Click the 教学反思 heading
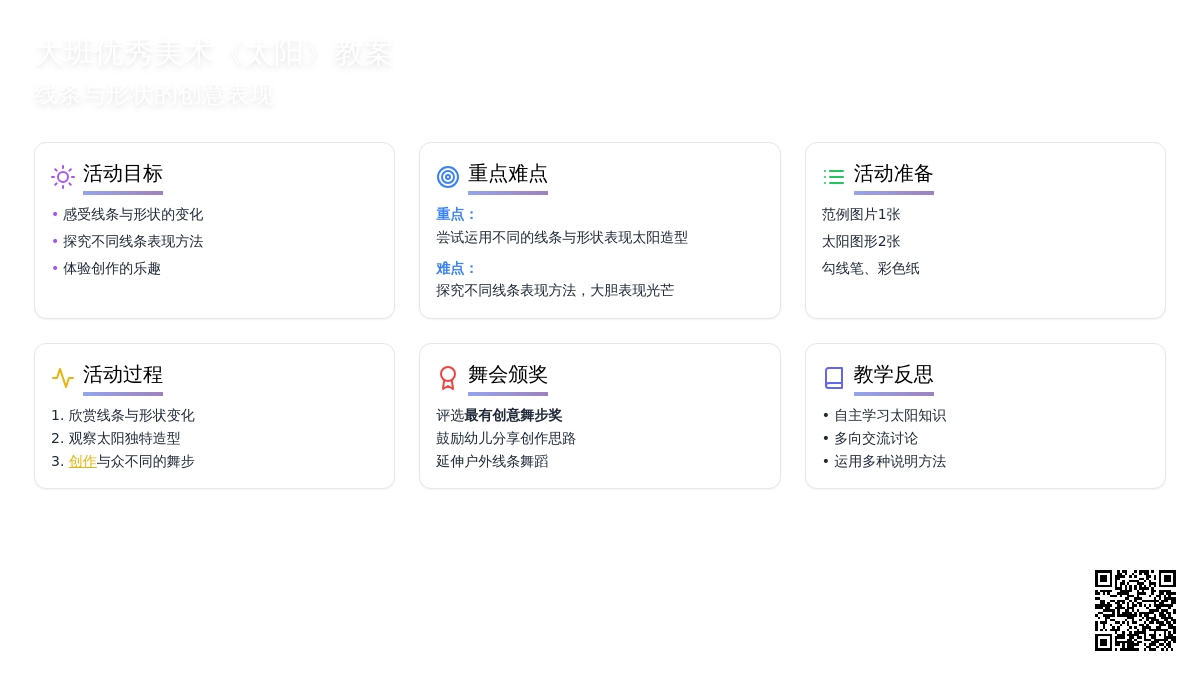This screenshot has height=675, width=1200. pyautogui.click(x=894, y=375)
